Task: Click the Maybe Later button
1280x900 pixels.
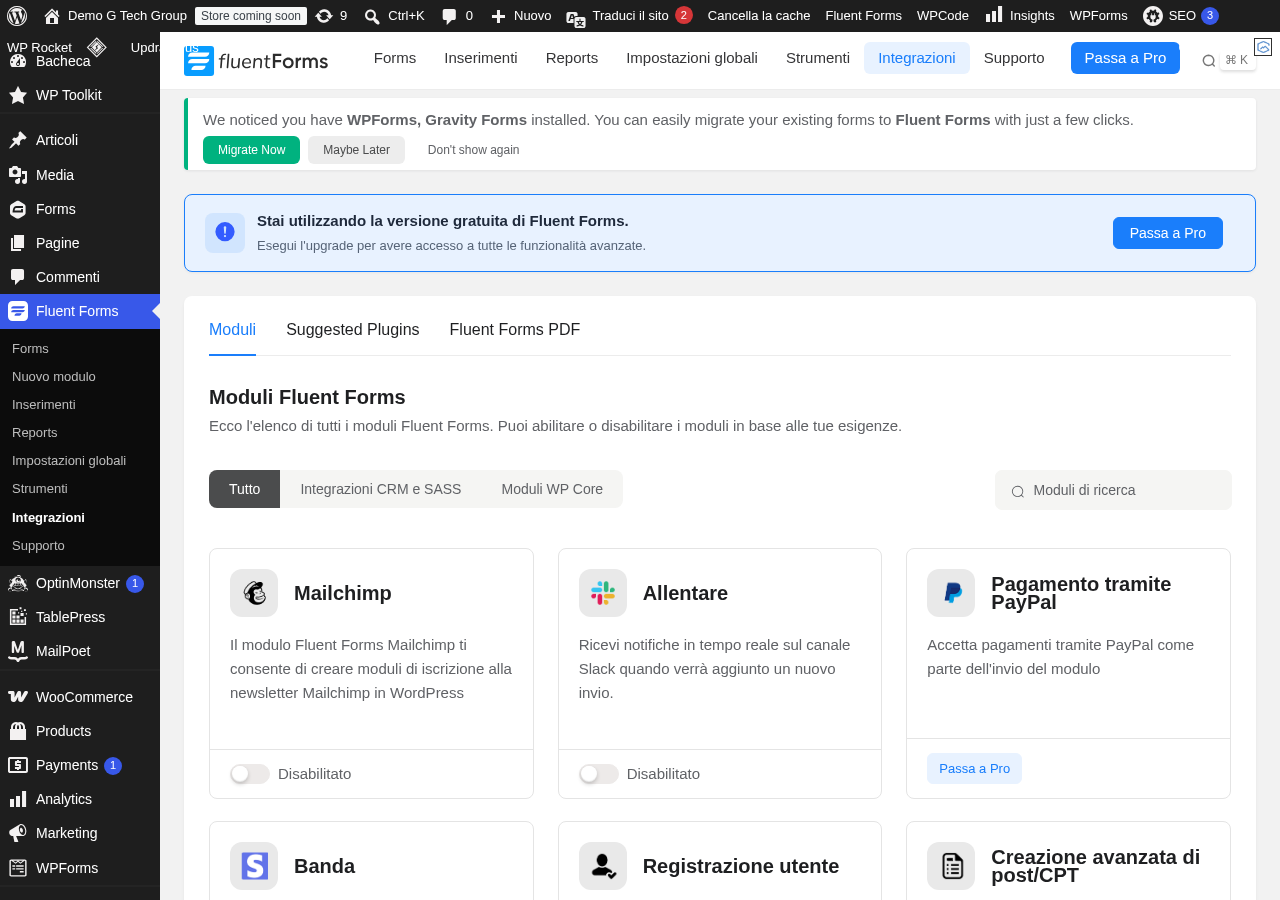Action: [356, 150]
